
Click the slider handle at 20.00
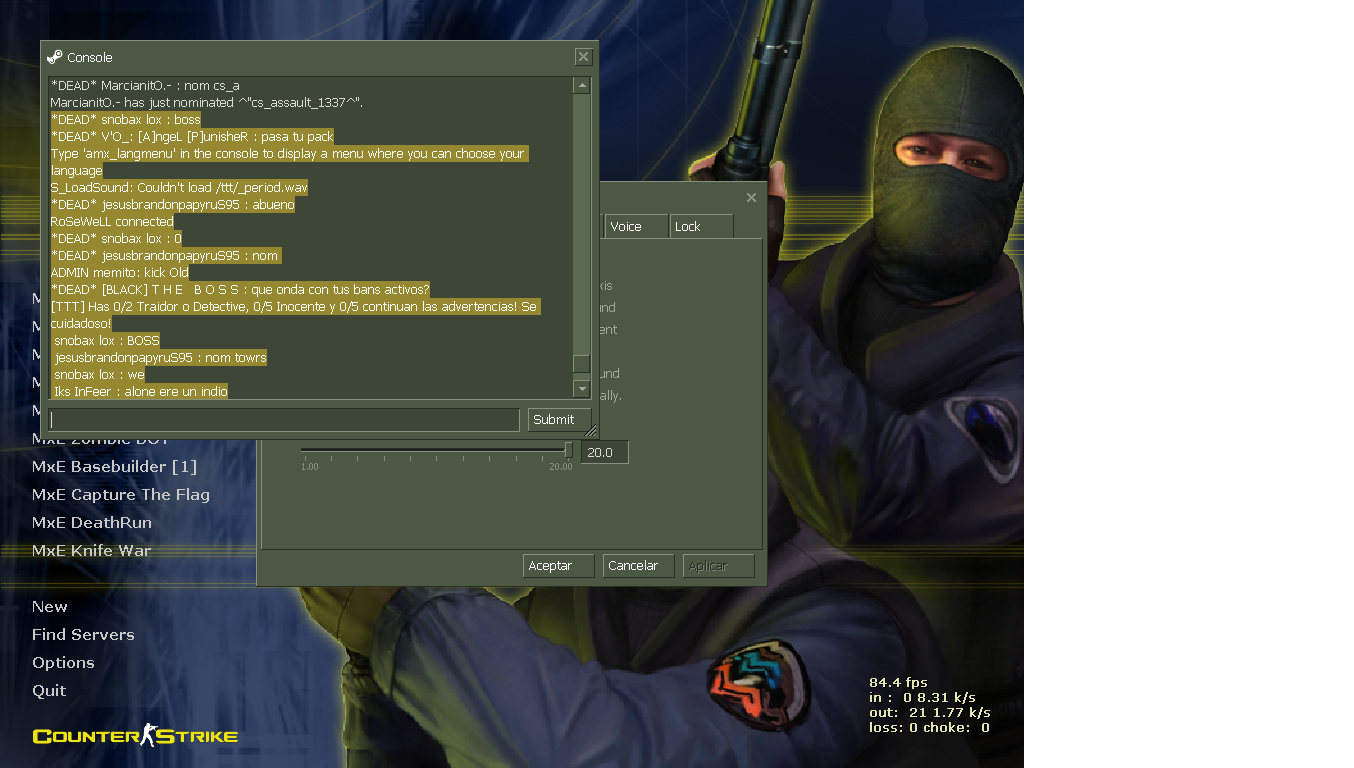[x=568, y=450]
